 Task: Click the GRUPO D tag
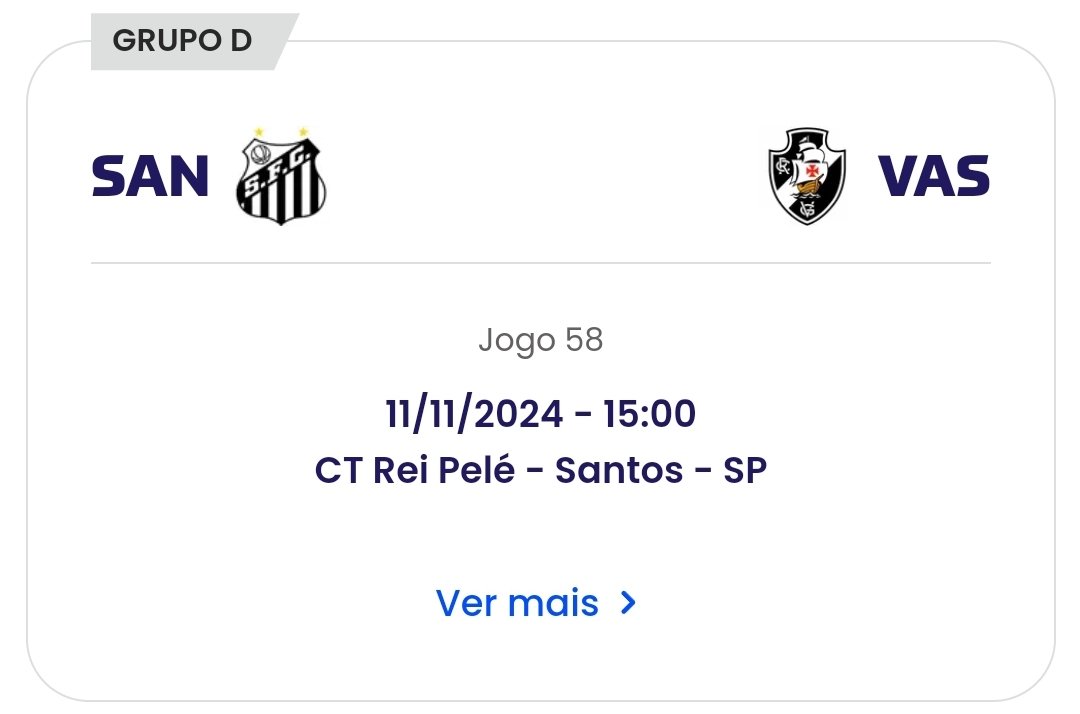click(183, 42)
